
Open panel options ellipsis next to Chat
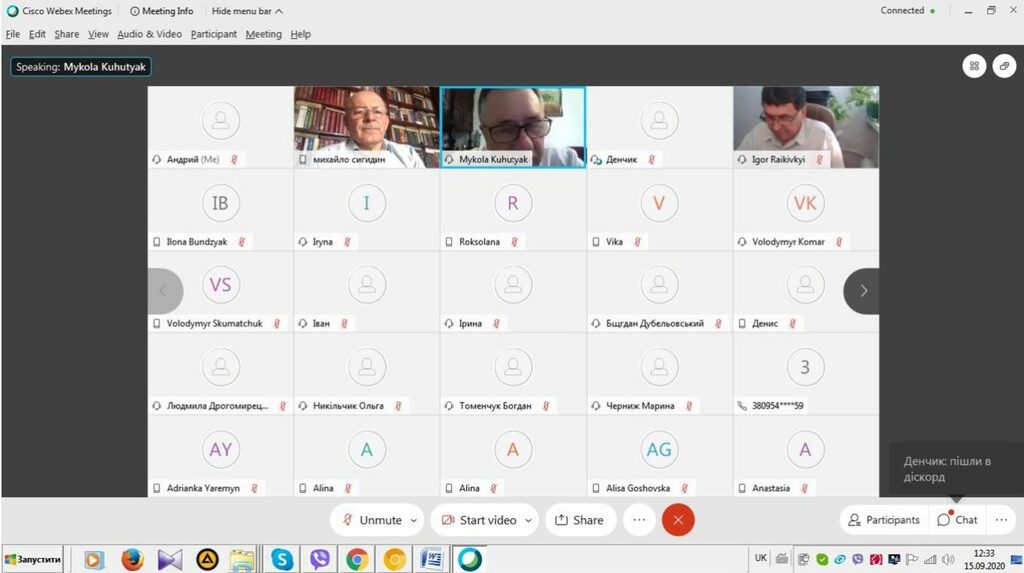(x=1001, y=520)
